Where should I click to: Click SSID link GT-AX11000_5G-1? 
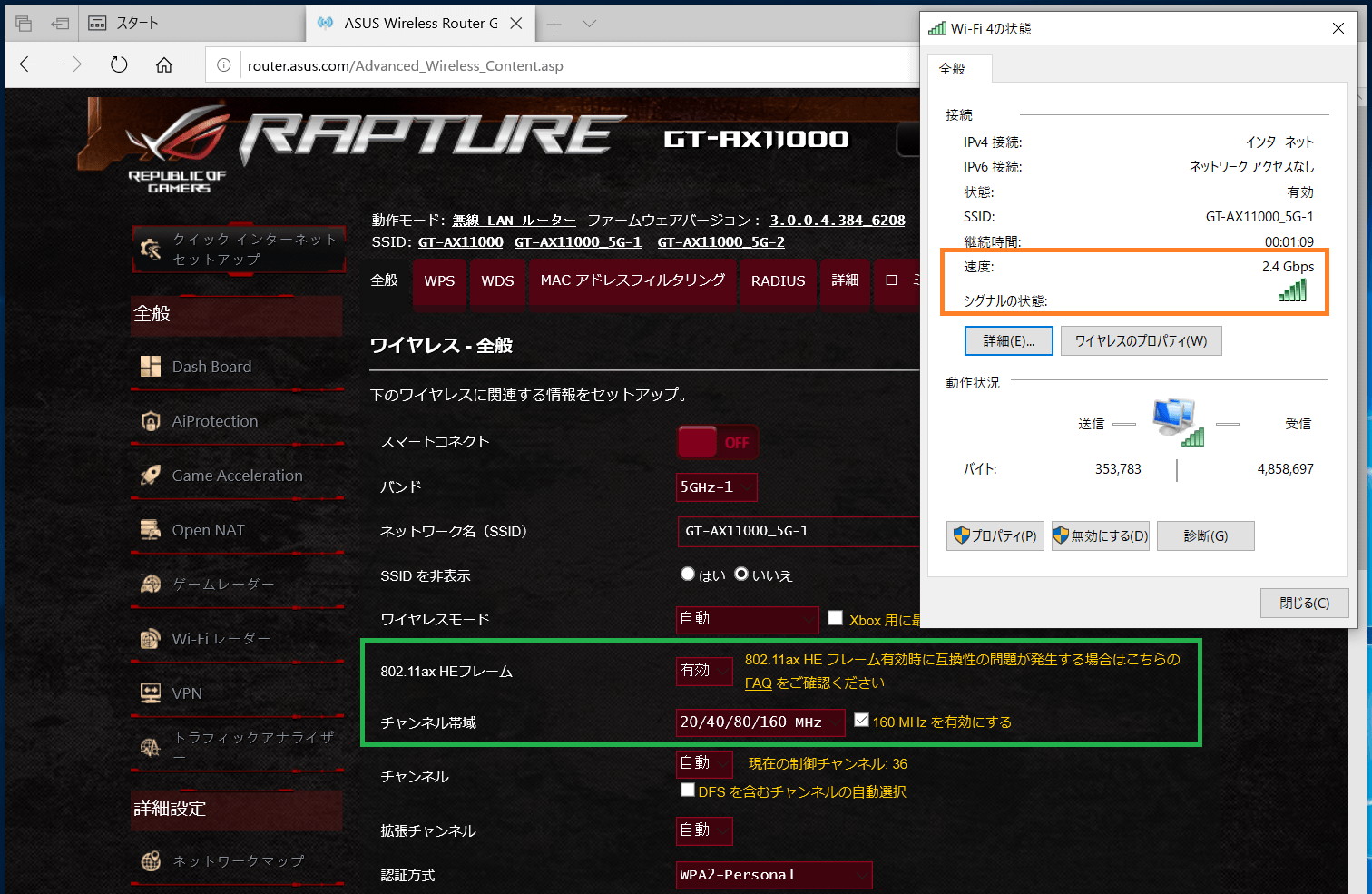578,242
